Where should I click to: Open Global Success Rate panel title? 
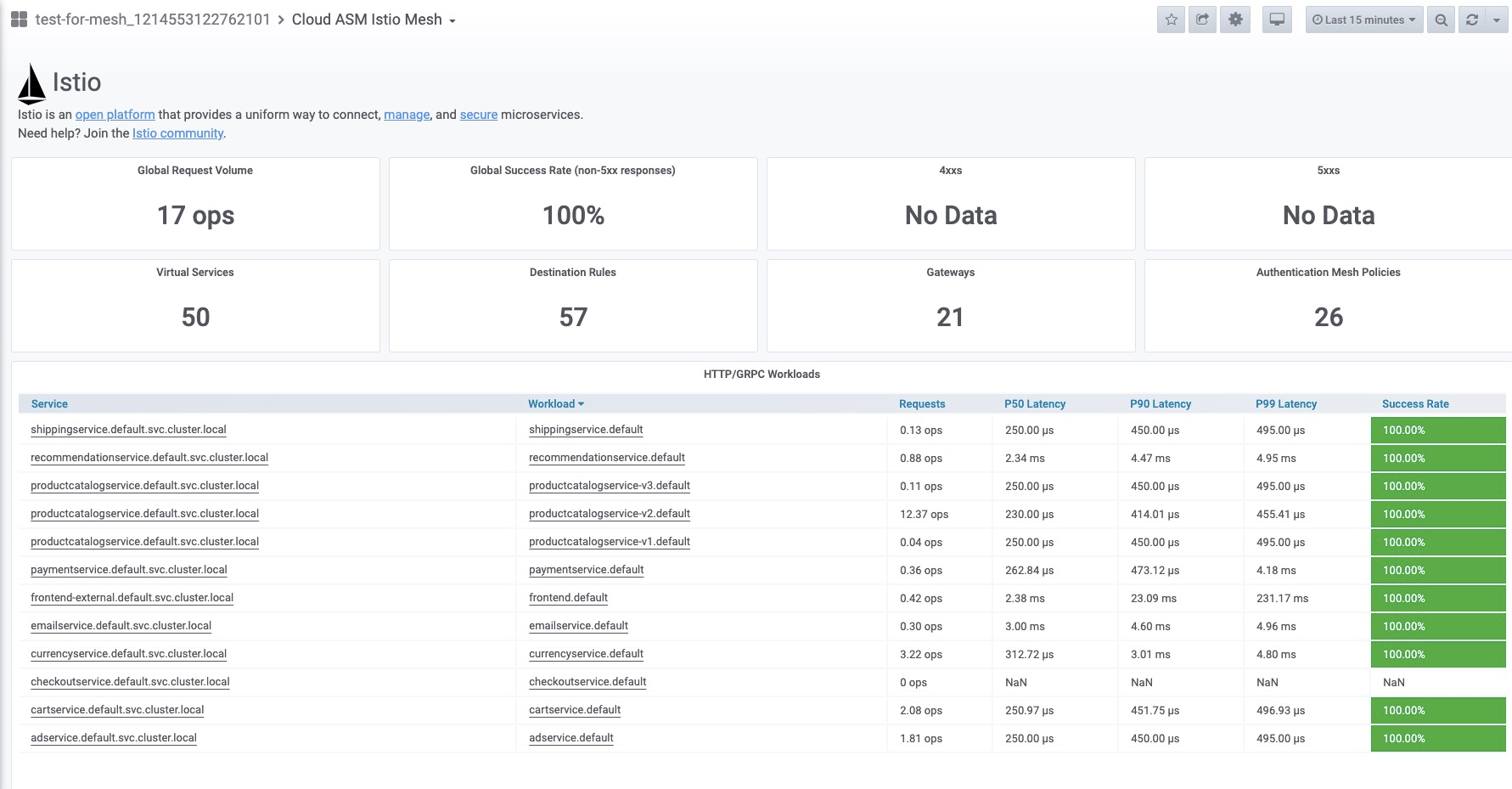[x=573, y=171]
